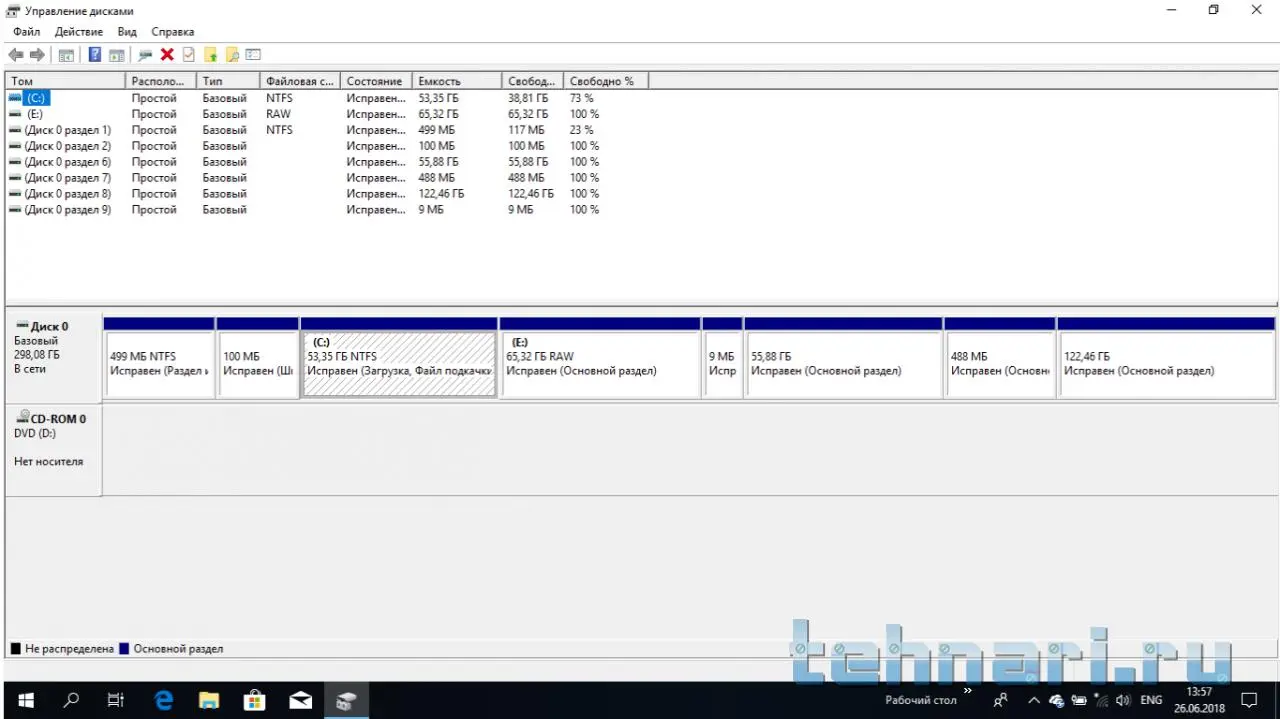
Task: Click the OneDrive cloud tray icon
Action: pos(1055,700)
